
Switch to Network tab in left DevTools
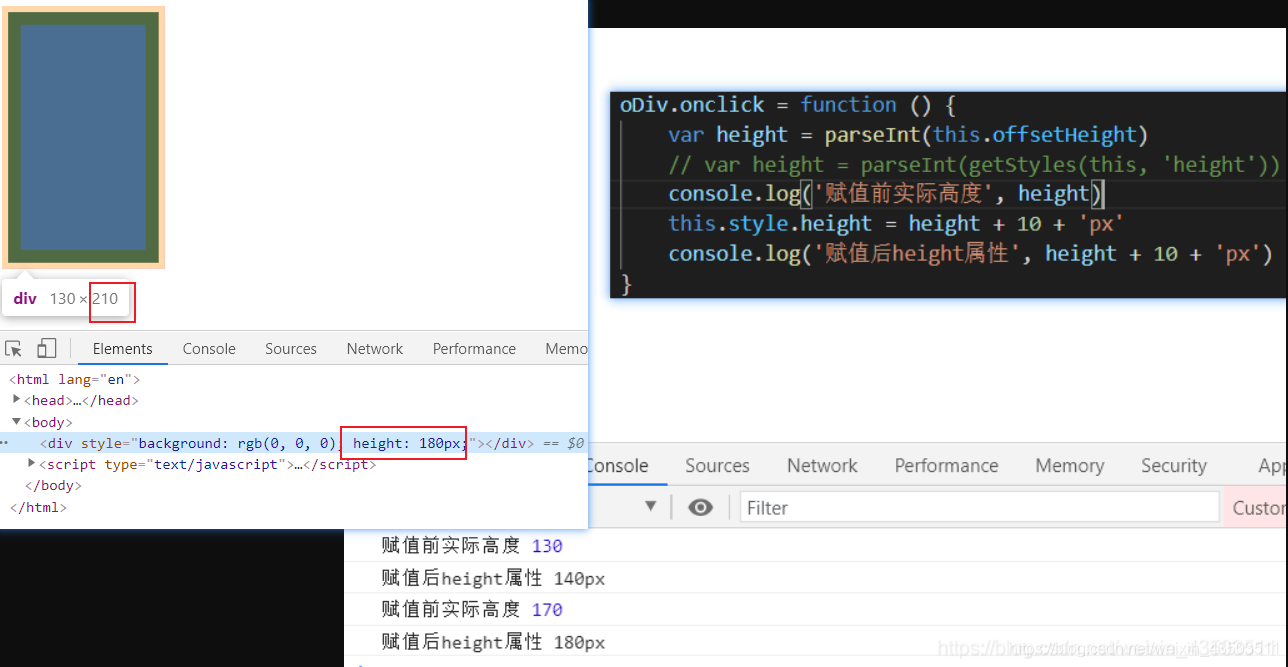pos(375,349)
